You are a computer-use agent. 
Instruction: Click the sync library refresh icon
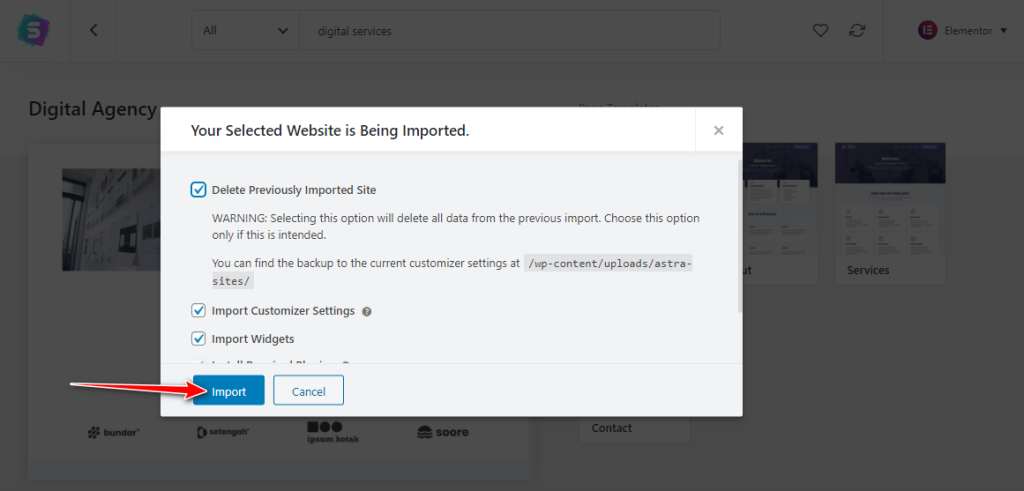857,31
